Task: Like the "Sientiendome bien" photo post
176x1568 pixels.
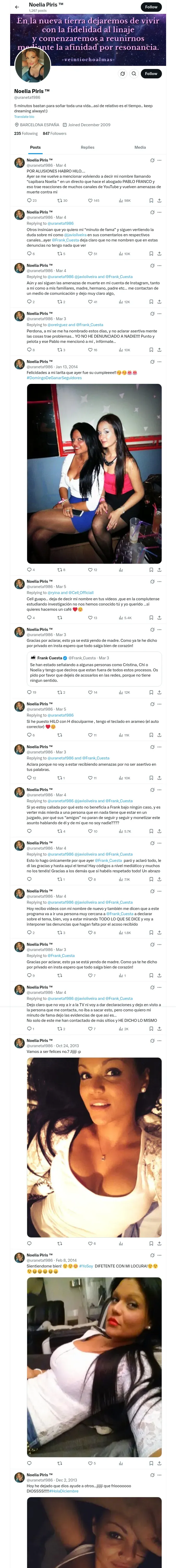Action: (90, 1463)
